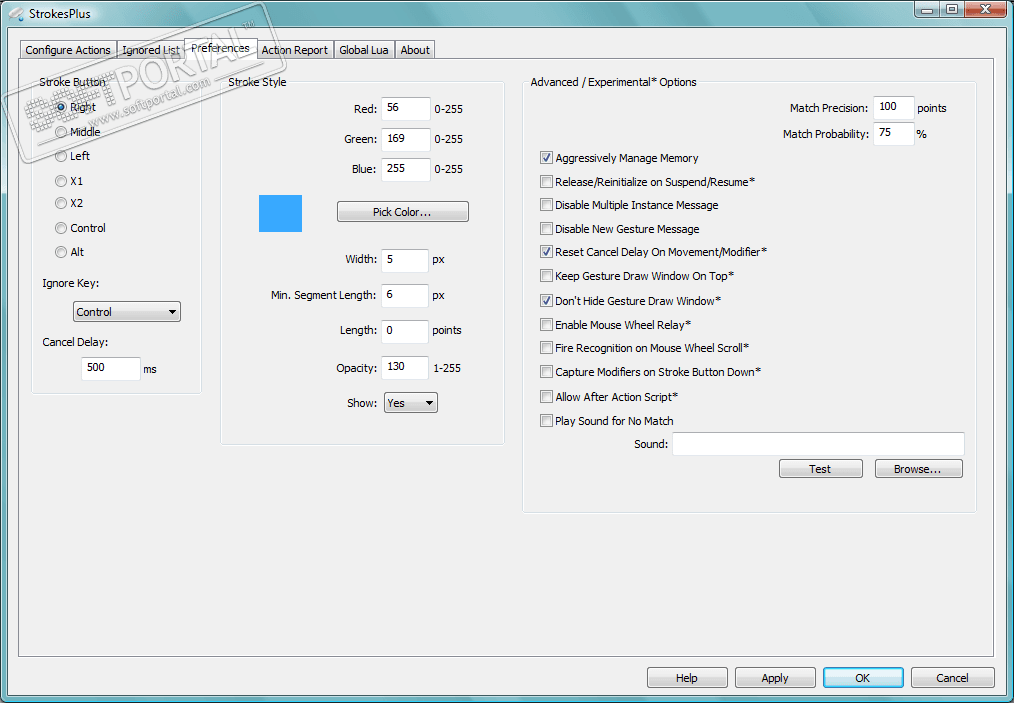Choose X2 as stroke button

(x=61, y=203)
